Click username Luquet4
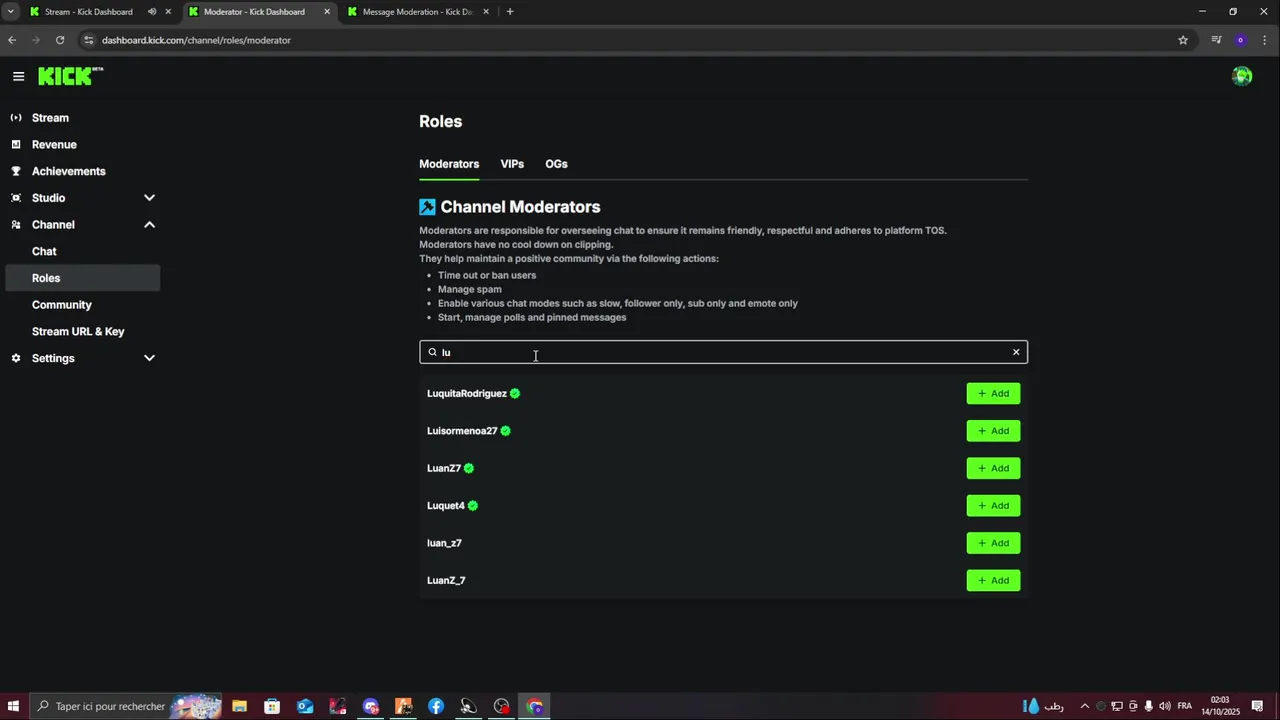The width and height of the screenshot is (1280, 720). tap(446, 506)
